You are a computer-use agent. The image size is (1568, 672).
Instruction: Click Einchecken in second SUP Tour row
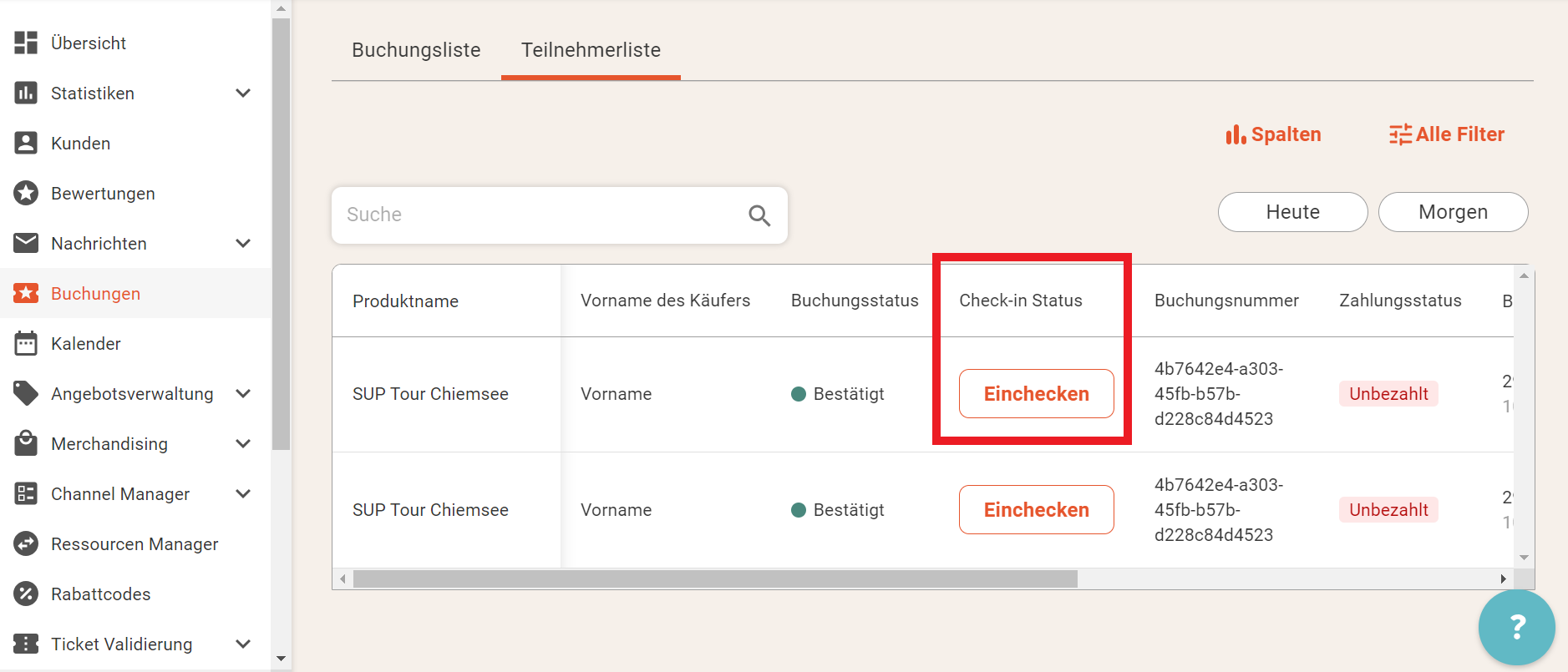pos(1036,509)
